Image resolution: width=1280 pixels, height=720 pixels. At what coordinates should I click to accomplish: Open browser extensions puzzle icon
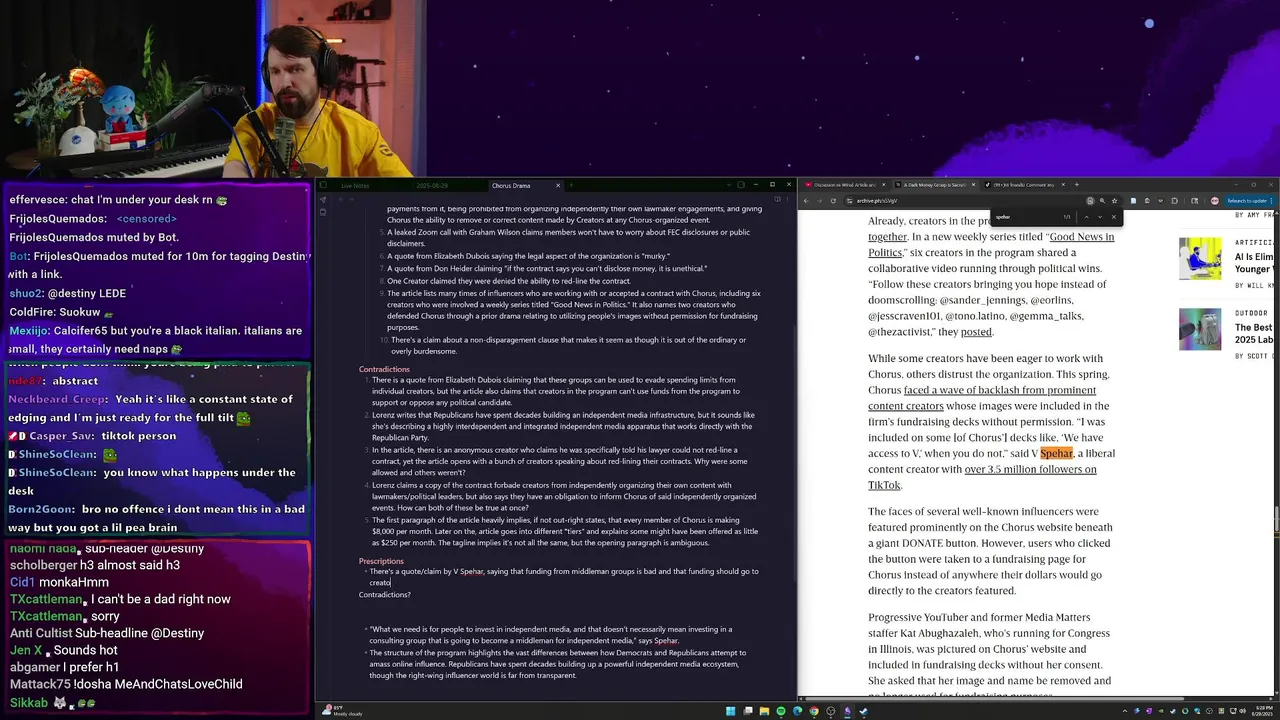pos(1174,201)
